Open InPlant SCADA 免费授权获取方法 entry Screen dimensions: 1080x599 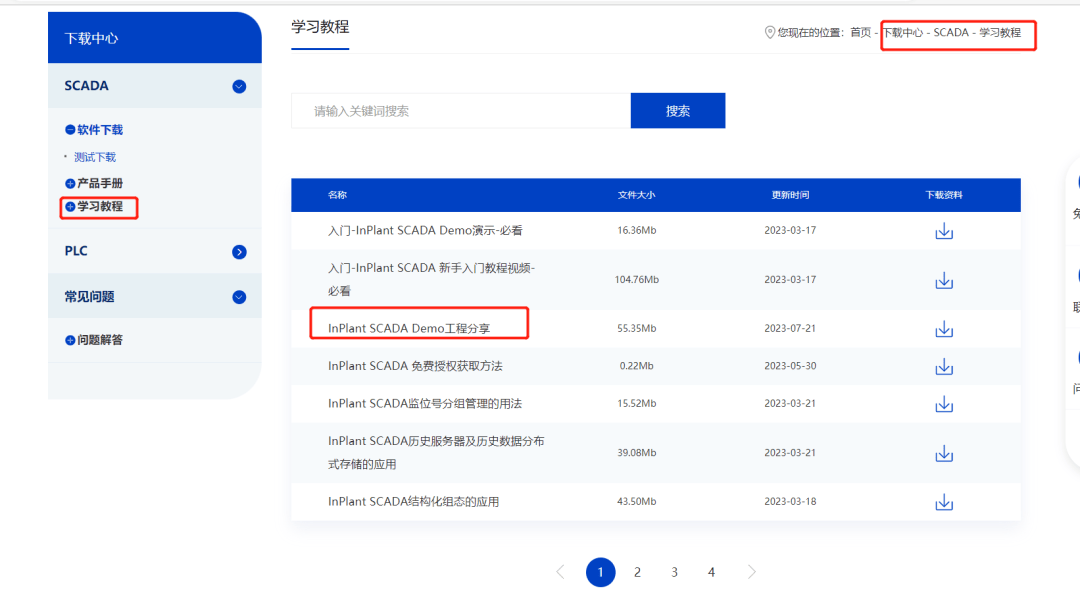[415, 366]
